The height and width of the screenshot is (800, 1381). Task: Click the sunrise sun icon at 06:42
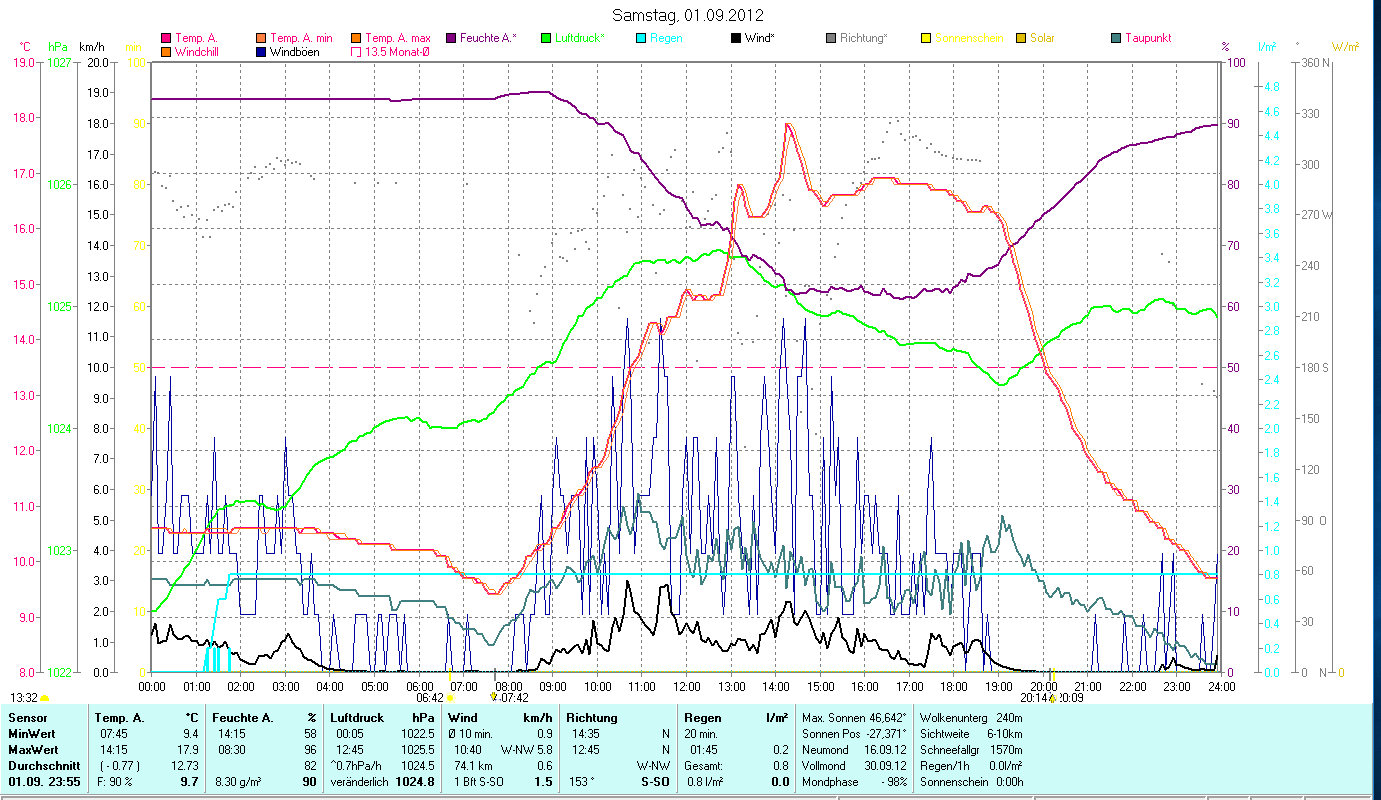450,697
